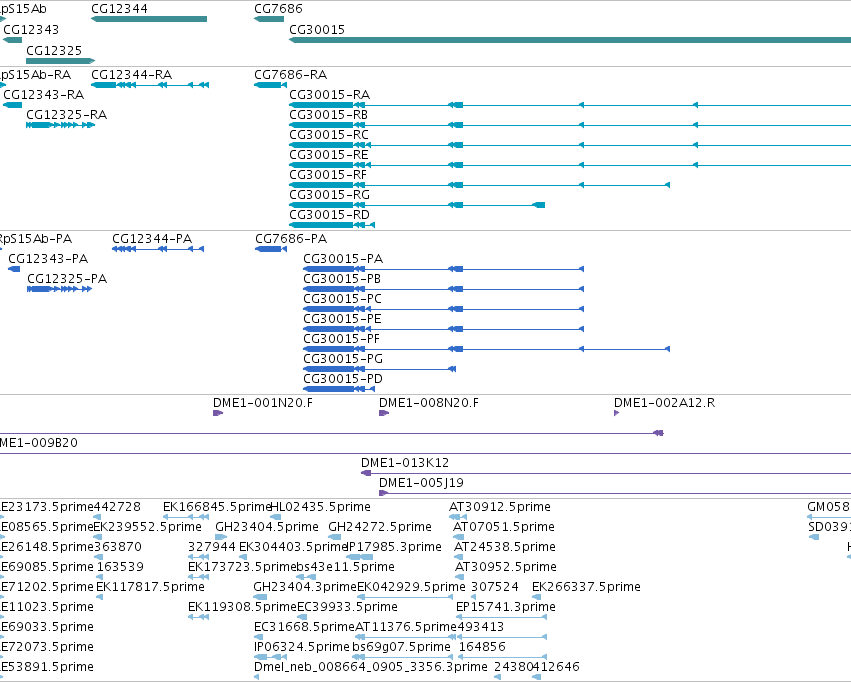Click protein CG30015-PG label
Screen dimensions: 851x682
coord(343,359)
